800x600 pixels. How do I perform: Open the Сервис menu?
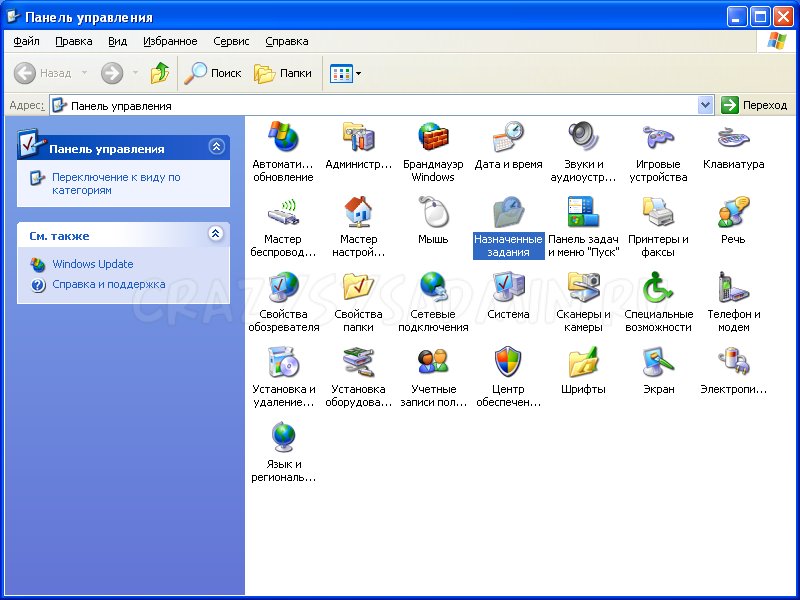coord(232,41)
